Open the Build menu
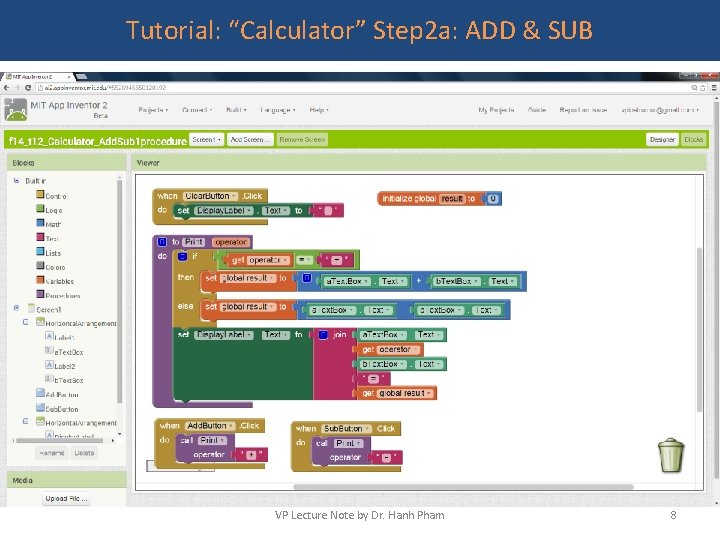Viewport: 720px width, 540px height. 236,110
